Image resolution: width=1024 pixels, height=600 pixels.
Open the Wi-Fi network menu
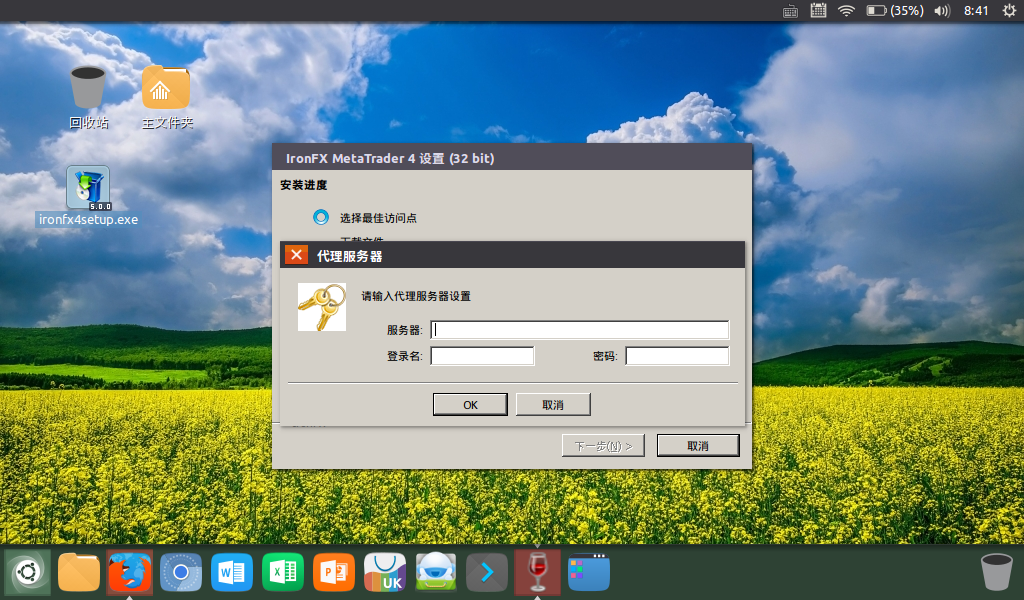846,10
